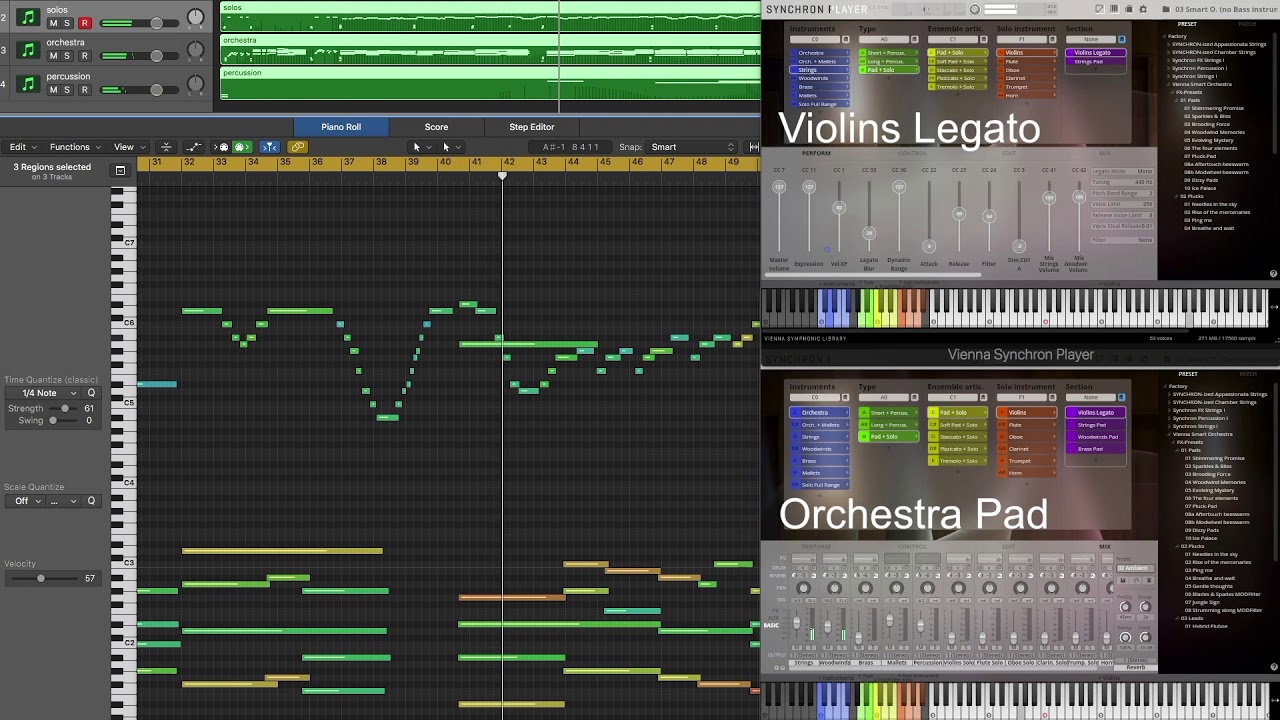Viewport: 1280px width, 720px height.
Task: Adjust the Velocity slider in Piano Roll
Action: click(x=40, y=578)
